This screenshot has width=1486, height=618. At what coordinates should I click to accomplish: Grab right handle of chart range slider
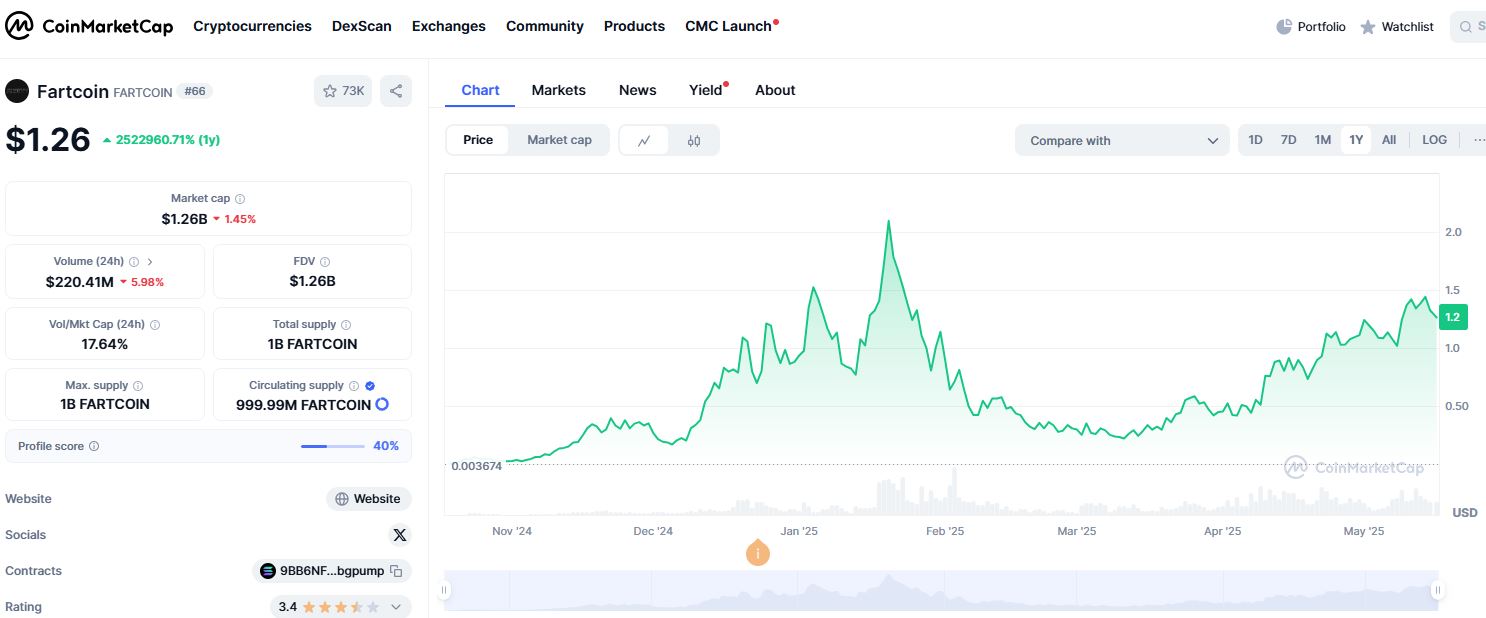(x=1437, y=590)
